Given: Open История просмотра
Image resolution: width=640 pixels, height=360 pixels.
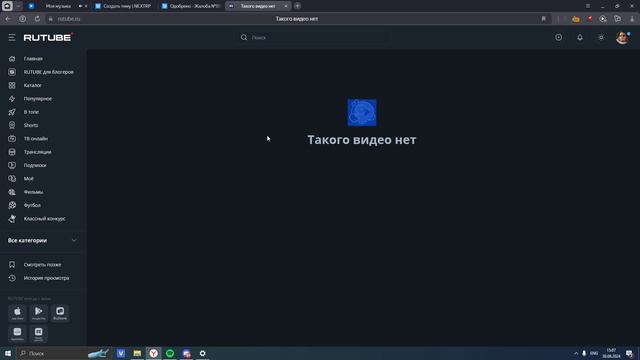Looking at the screenshot, I should (46, 278).
